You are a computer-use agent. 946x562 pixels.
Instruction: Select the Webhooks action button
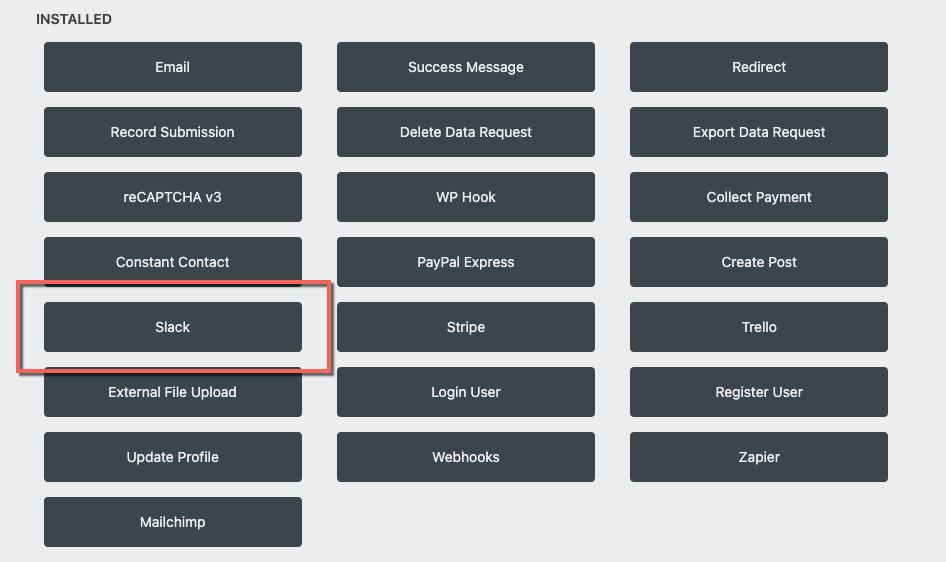[465, 457]
